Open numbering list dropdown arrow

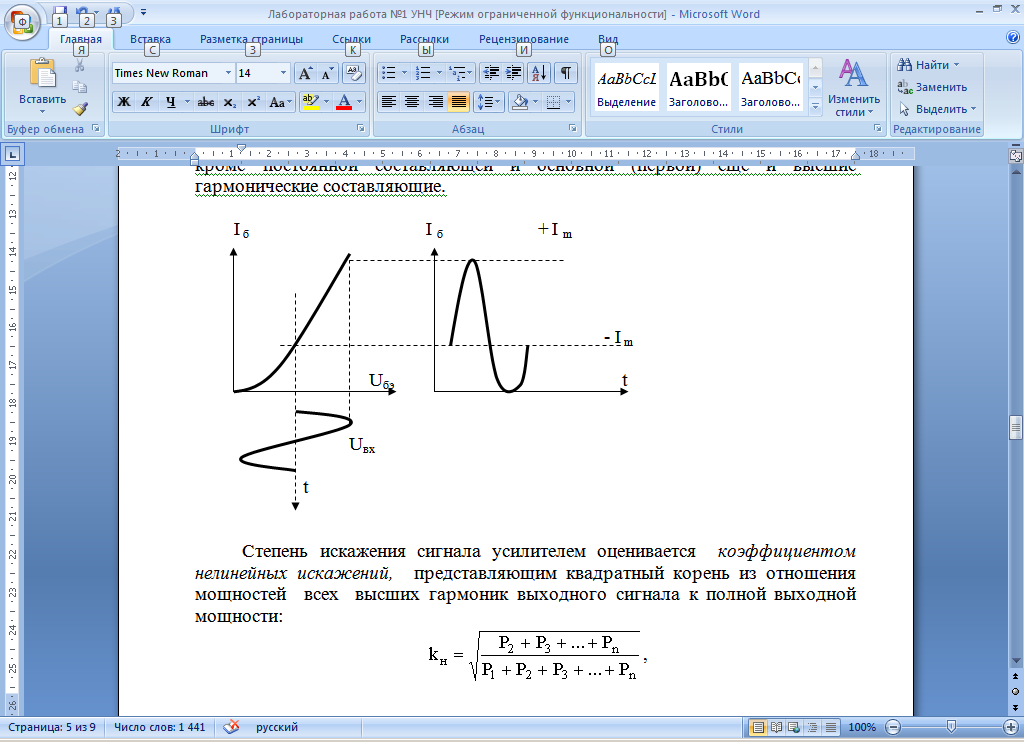tap(439, 73)
